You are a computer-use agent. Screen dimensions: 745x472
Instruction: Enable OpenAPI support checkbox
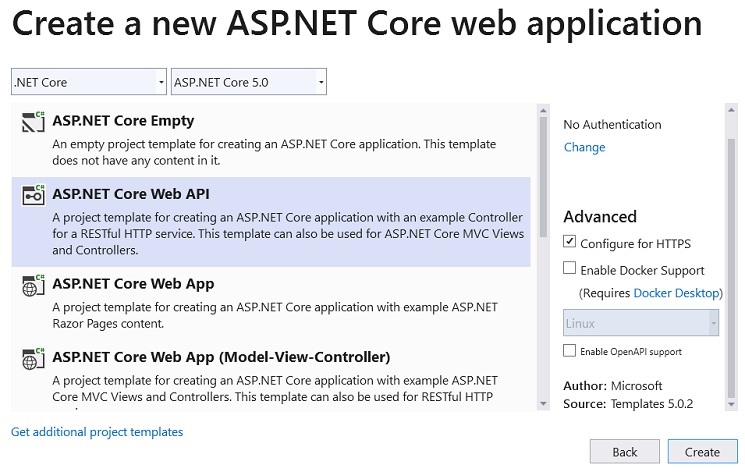click(x=569, y=351)
